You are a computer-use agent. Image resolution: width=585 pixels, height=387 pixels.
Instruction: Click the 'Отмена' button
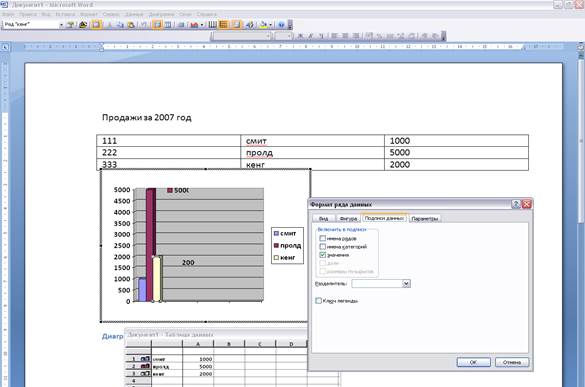point(512,362)
